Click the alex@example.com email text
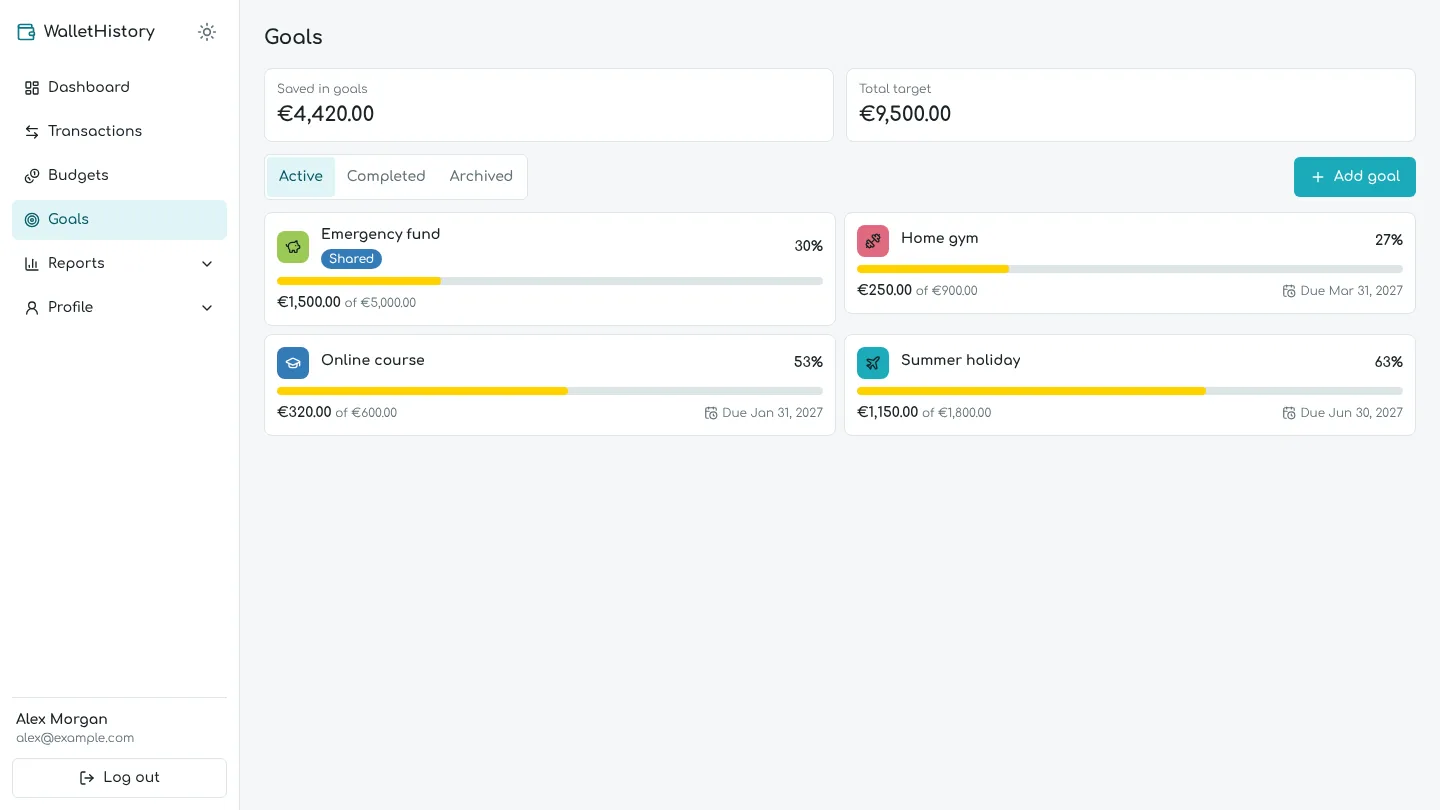 point(75,738)
